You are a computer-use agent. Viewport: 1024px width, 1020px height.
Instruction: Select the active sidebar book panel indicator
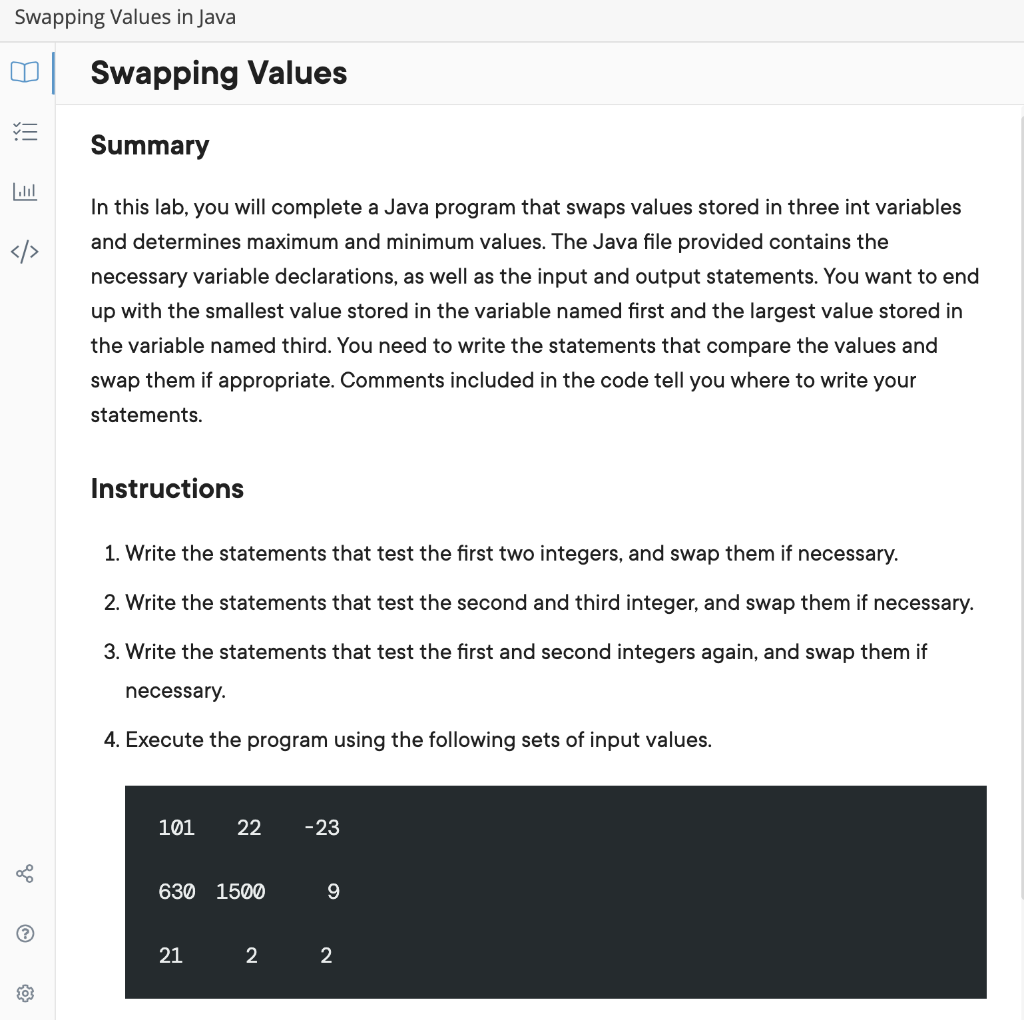coord(51,72)
